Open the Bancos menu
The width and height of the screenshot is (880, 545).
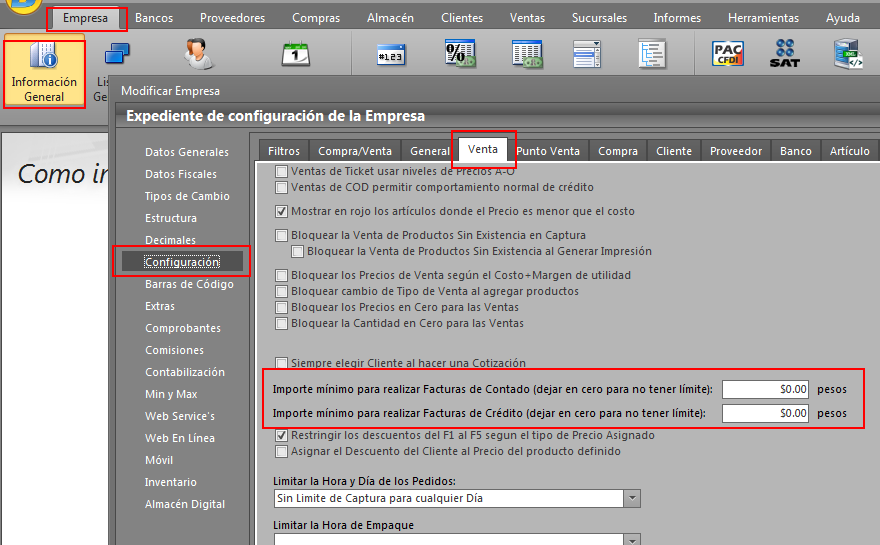pos(154,18)
